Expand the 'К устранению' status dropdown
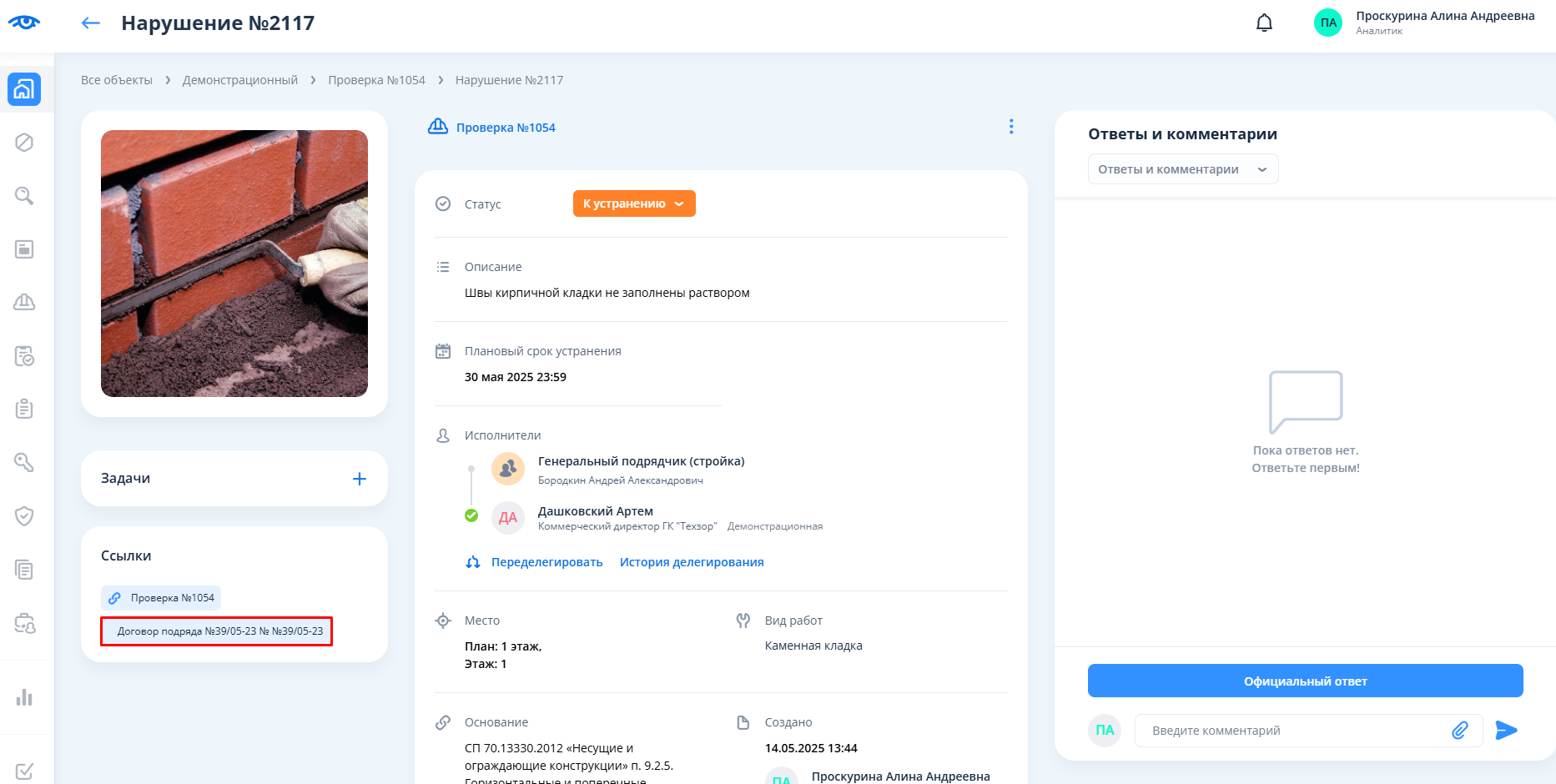Image resolution: width=1556 pixels, height=784 pixels. pyautogui.click(x=634, y=204)
